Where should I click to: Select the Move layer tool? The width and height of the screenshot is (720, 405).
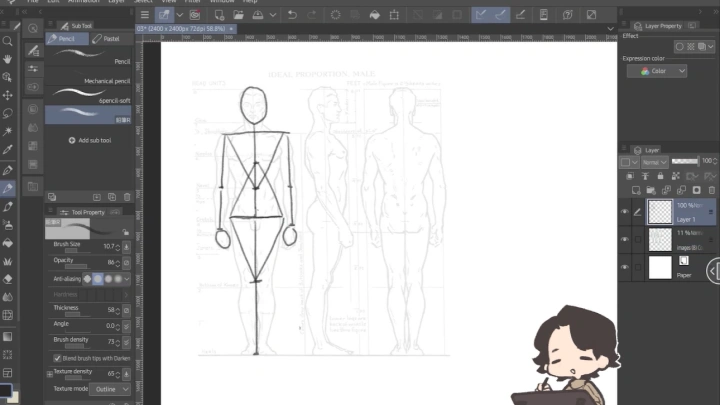pyautogui.click(x=7, y=95)
